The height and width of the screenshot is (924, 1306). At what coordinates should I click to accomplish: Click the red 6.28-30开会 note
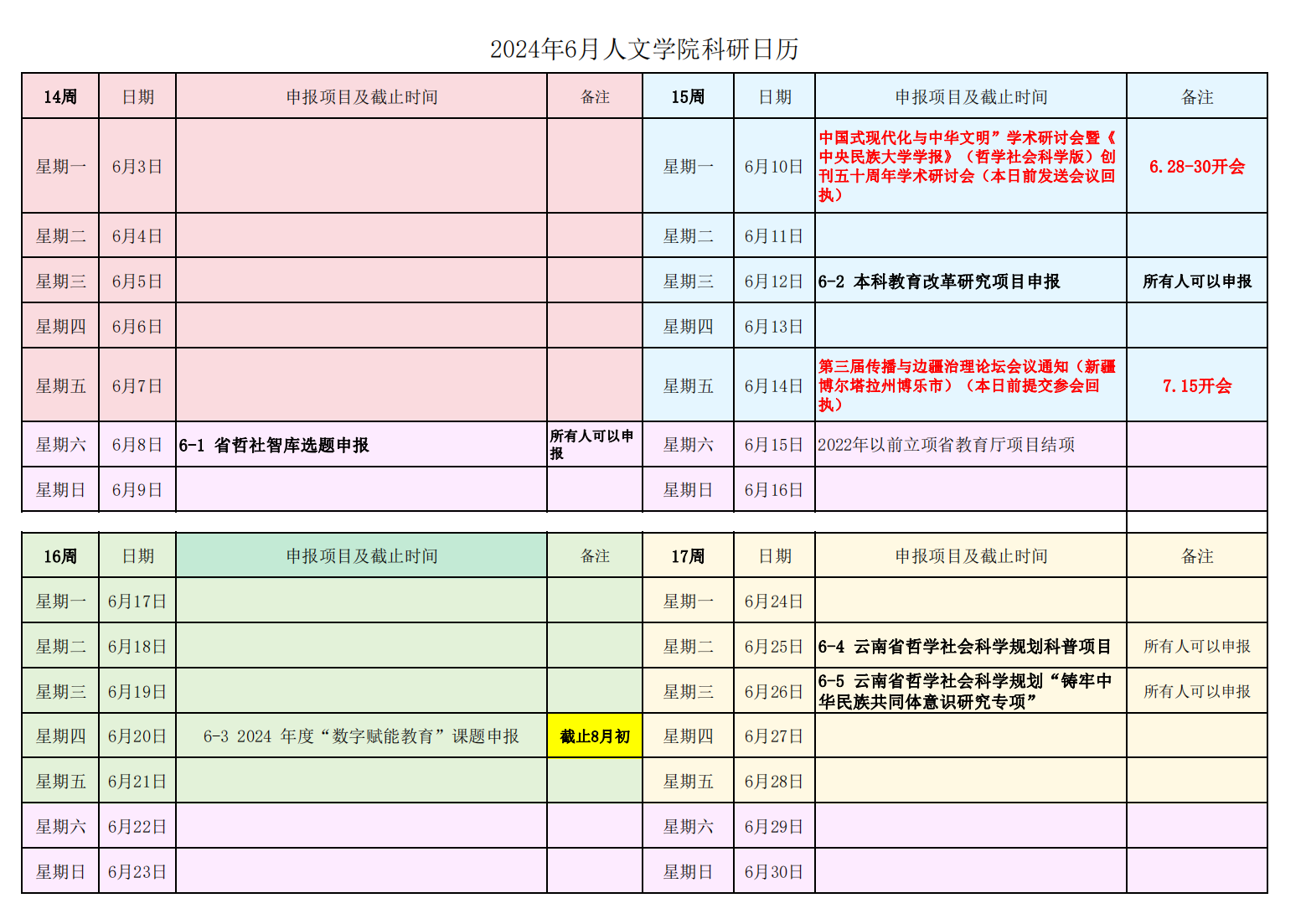(1196, 167)
